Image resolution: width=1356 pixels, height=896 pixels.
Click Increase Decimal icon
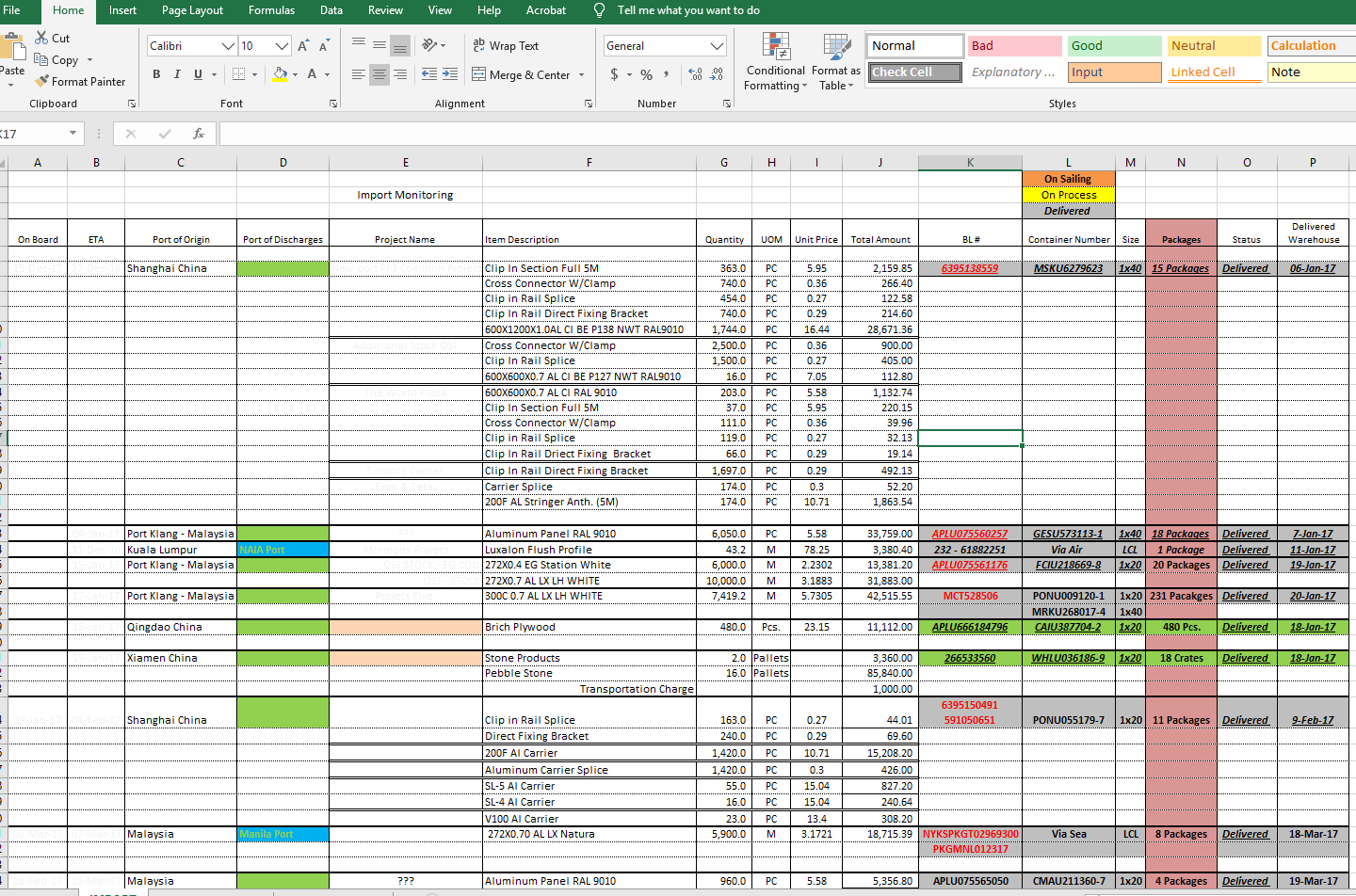[696, 74]
